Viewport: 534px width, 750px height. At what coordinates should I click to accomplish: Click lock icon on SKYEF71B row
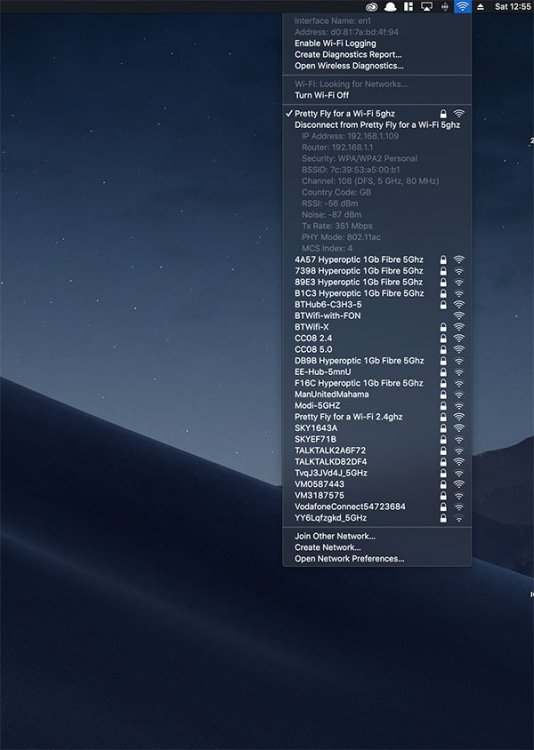tap(443, 440)
